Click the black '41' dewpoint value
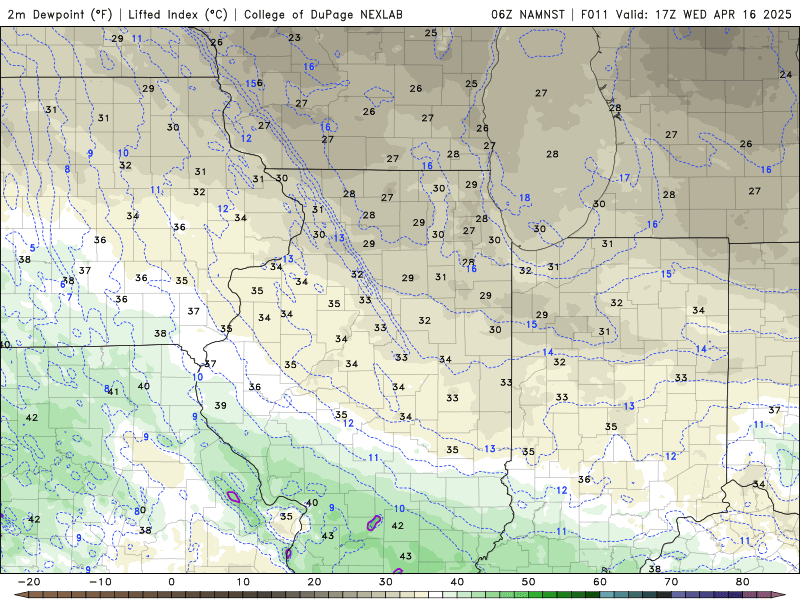 [x=113, y=391]
